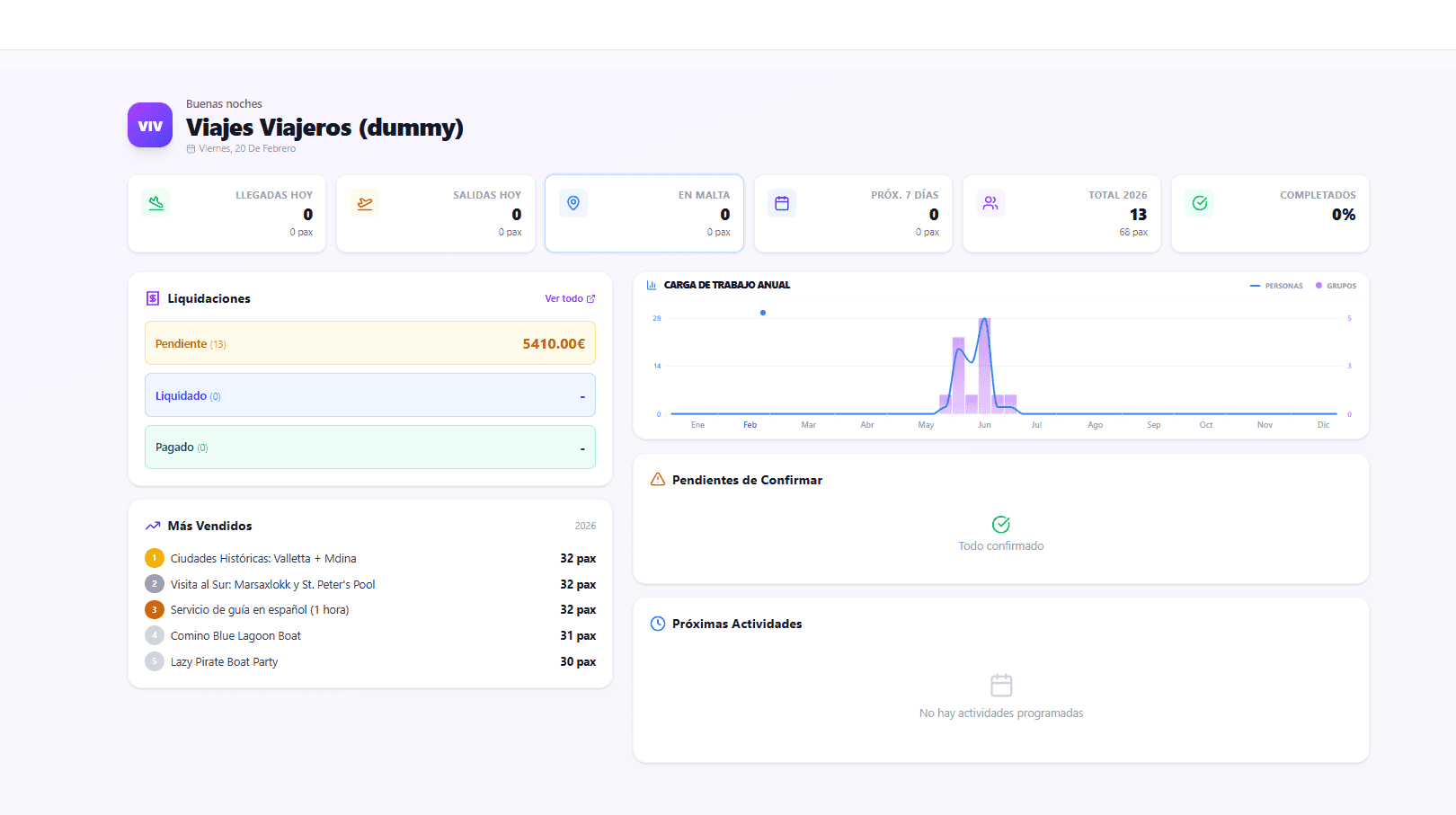Select the Liquidado settlements row
1456x815 pixels.
[x=370, y=395]
